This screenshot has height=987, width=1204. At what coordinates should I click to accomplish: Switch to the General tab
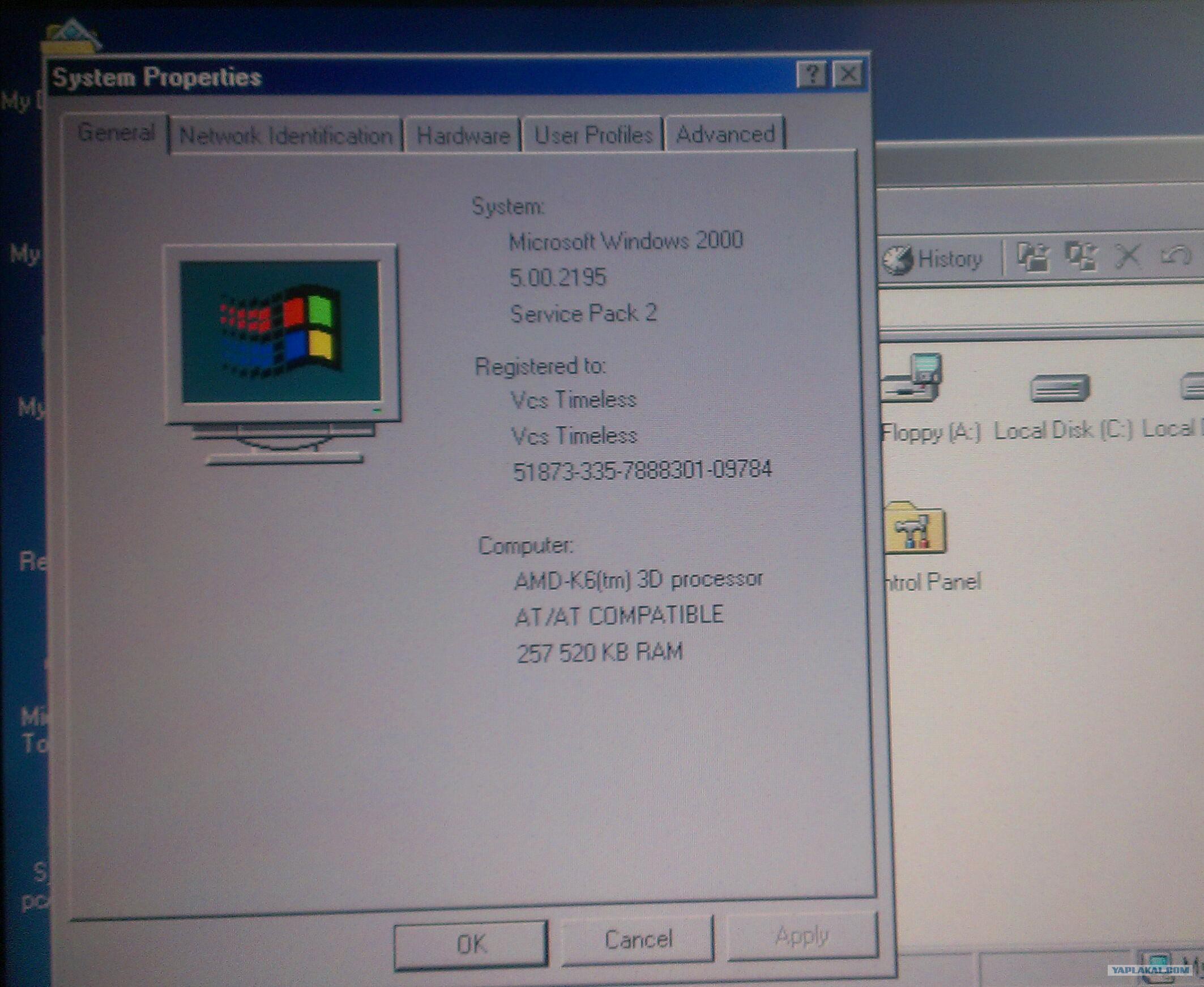[x=116, y=133]
